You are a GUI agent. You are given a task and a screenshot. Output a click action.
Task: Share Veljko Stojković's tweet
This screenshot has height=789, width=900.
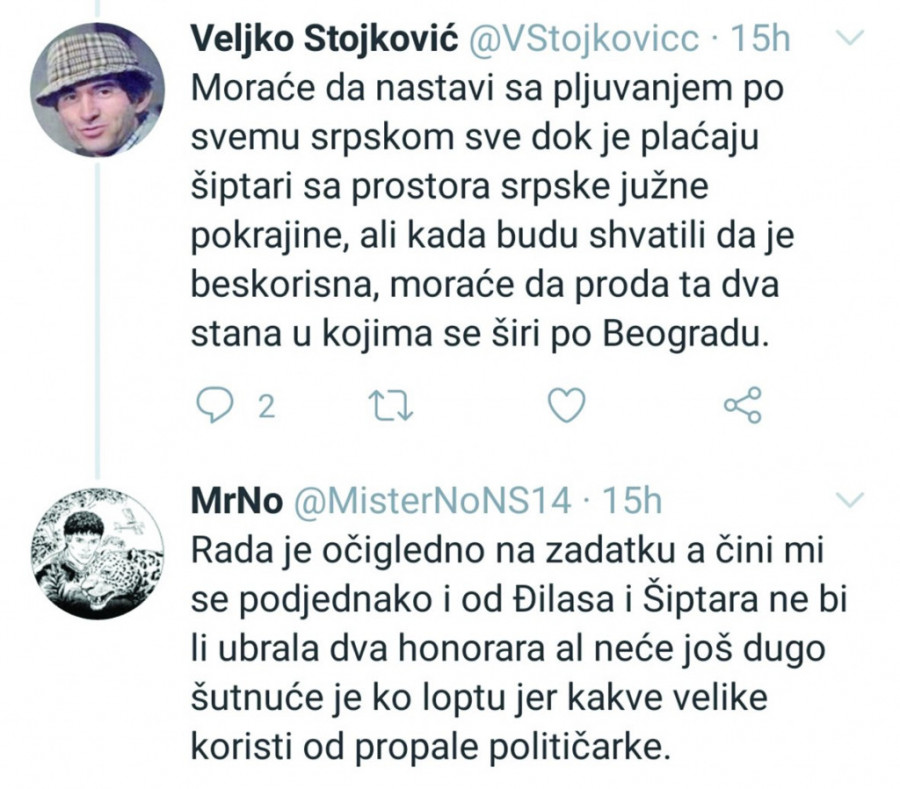[741, 404]
